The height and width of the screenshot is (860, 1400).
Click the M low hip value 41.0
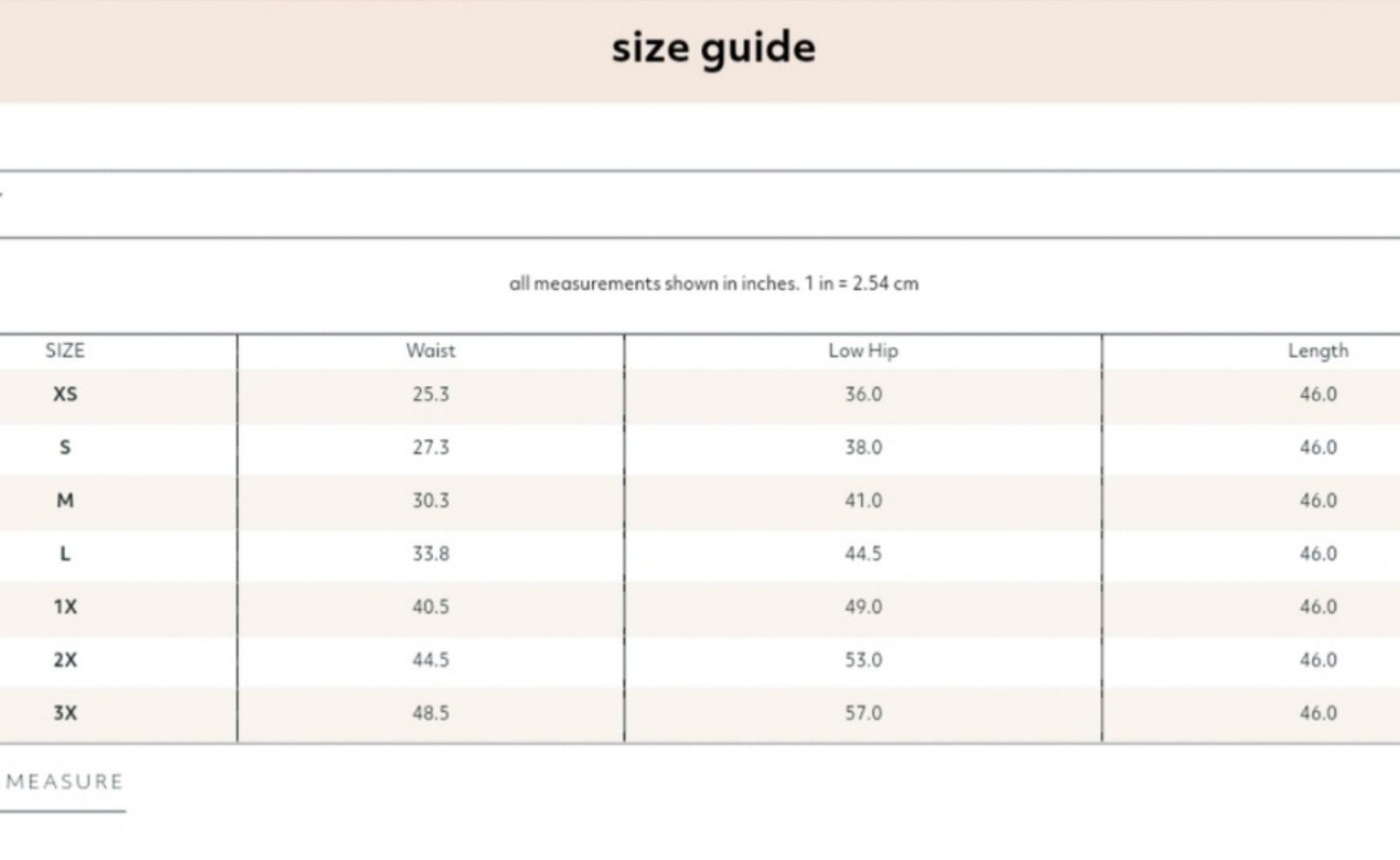click(x=863, y=501)
